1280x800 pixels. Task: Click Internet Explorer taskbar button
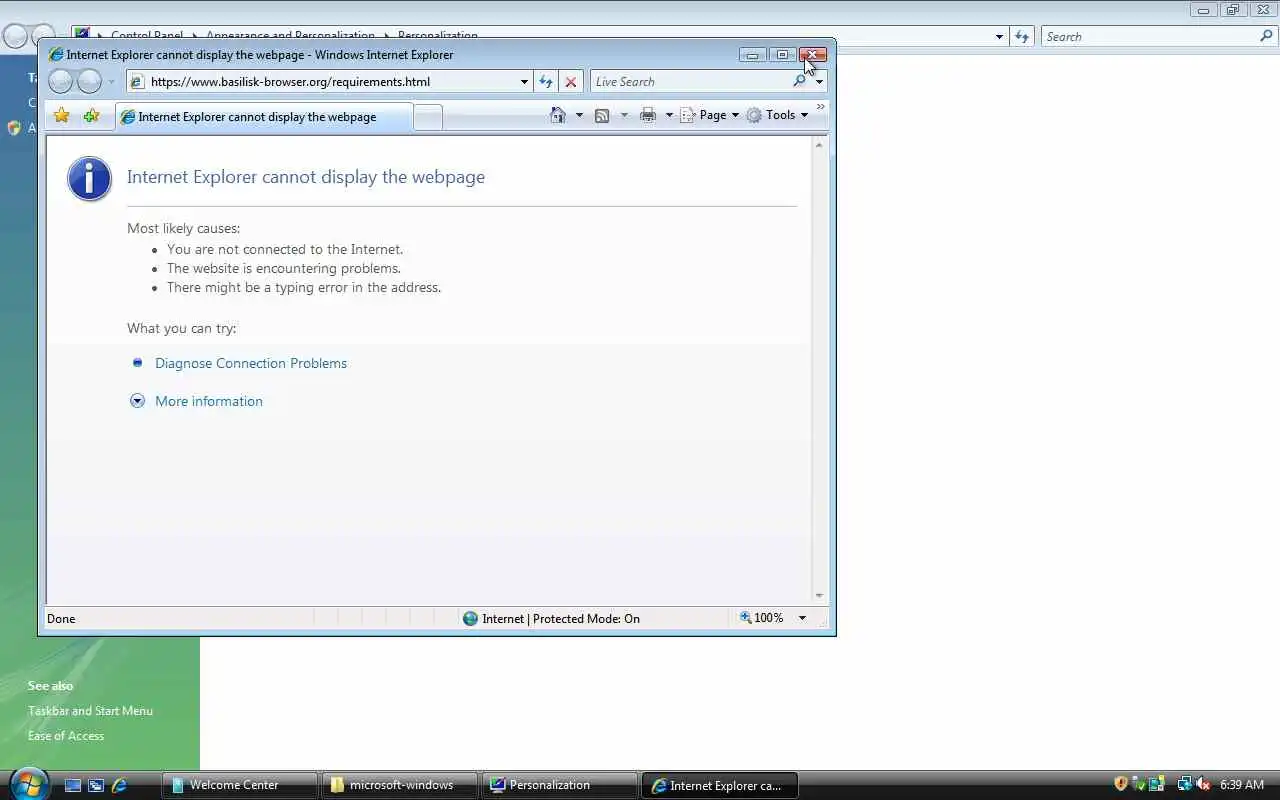tap(720, 785)
